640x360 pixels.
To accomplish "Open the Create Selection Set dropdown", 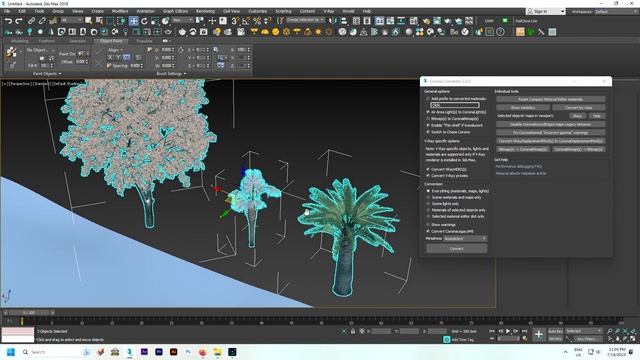I will [305, 20].
